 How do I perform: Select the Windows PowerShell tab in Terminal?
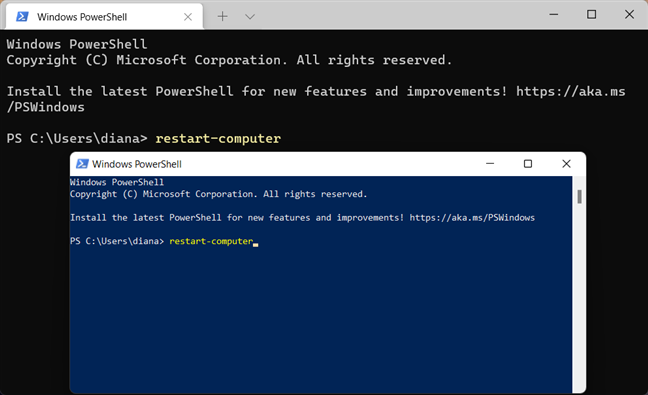tap(104, 17)
